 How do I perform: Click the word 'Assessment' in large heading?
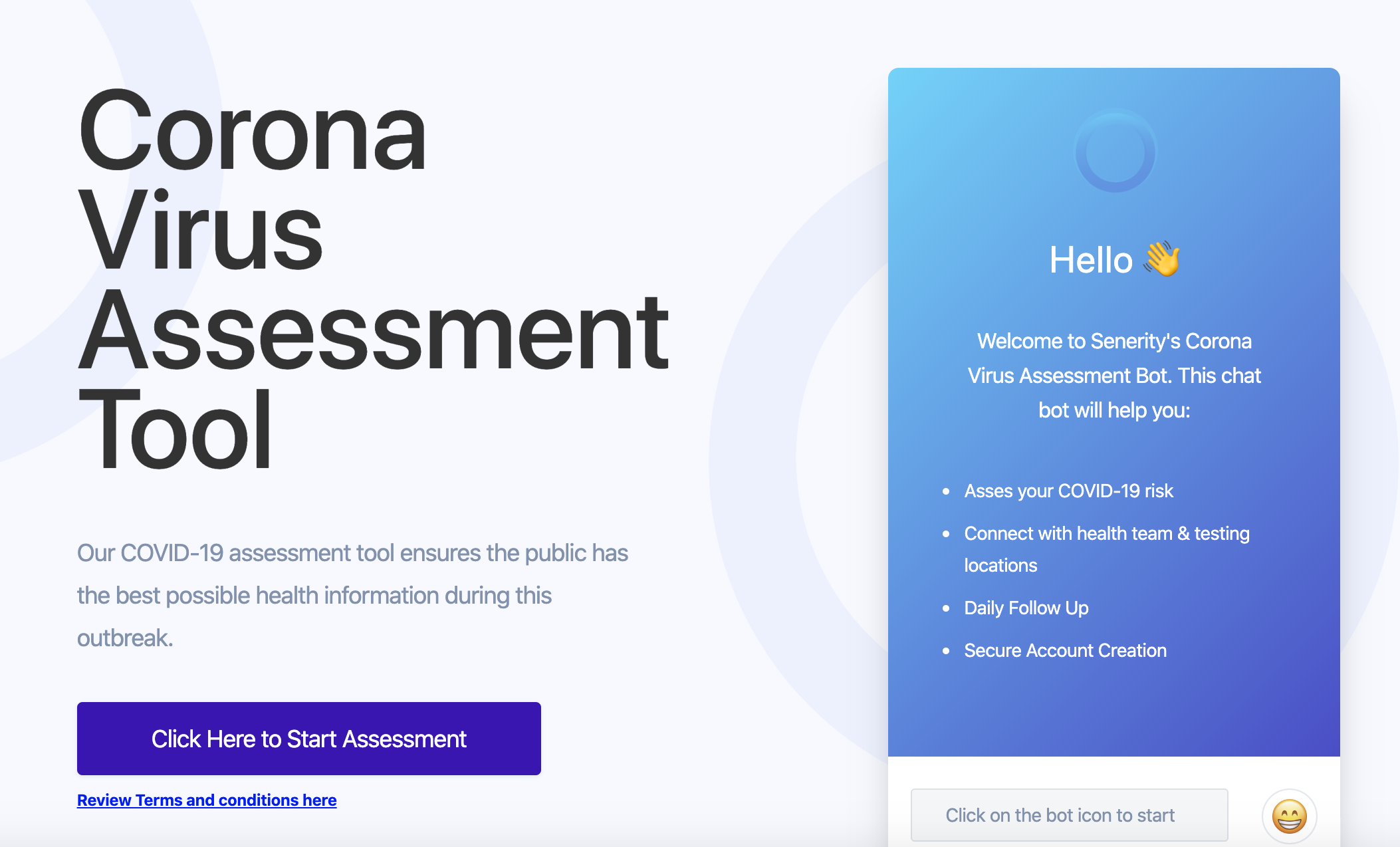click(373, 331)
